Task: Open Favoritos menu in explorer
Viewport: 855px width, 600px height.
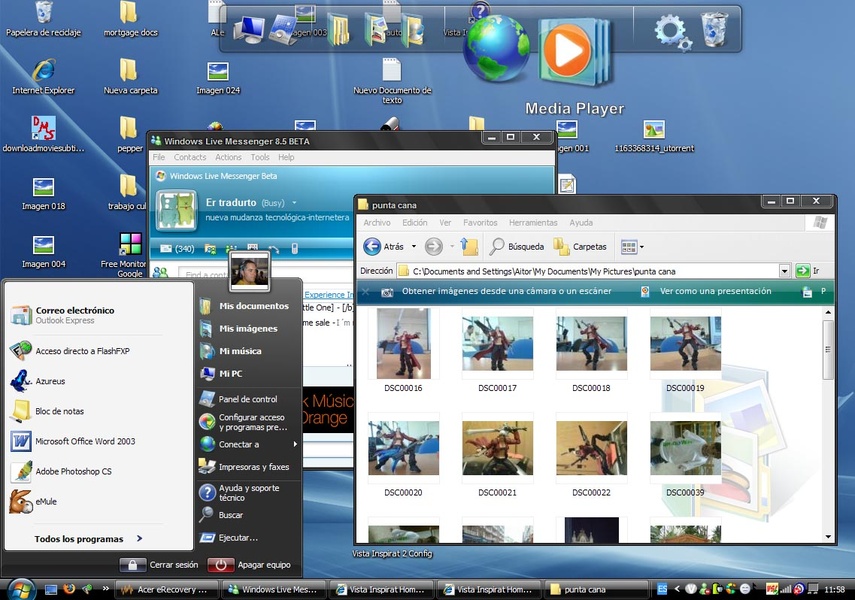Action: coord(480,223)
